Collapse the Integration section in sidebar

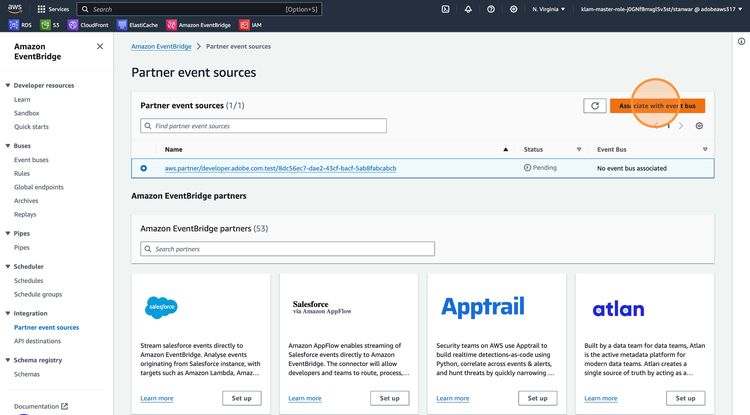[x=8, y=313]
